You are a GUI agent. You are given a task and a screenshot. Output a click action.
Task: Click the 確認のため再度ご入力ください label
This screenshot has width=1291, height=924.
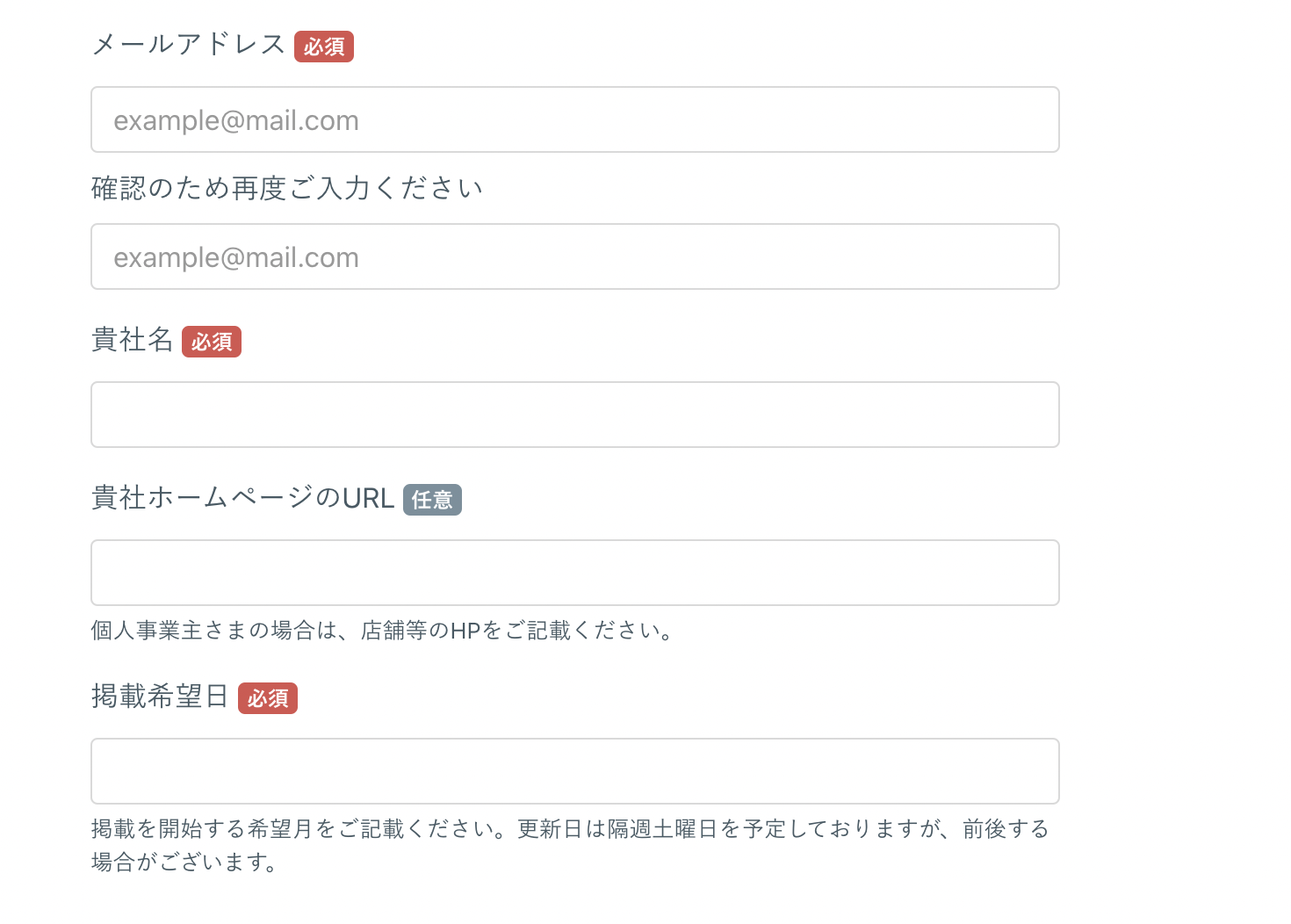[286, 188]
